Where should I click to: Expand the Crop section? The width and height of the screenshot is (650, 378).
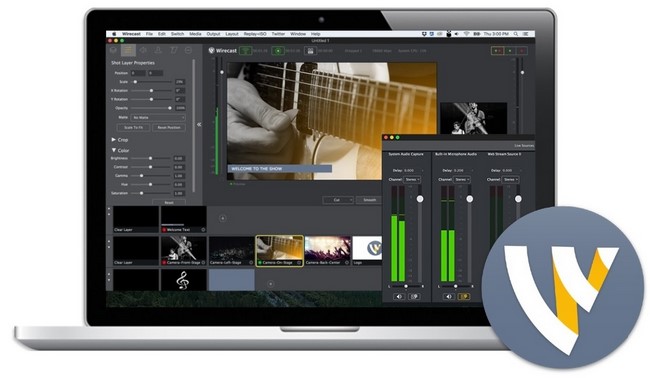[x=114, y=140]
